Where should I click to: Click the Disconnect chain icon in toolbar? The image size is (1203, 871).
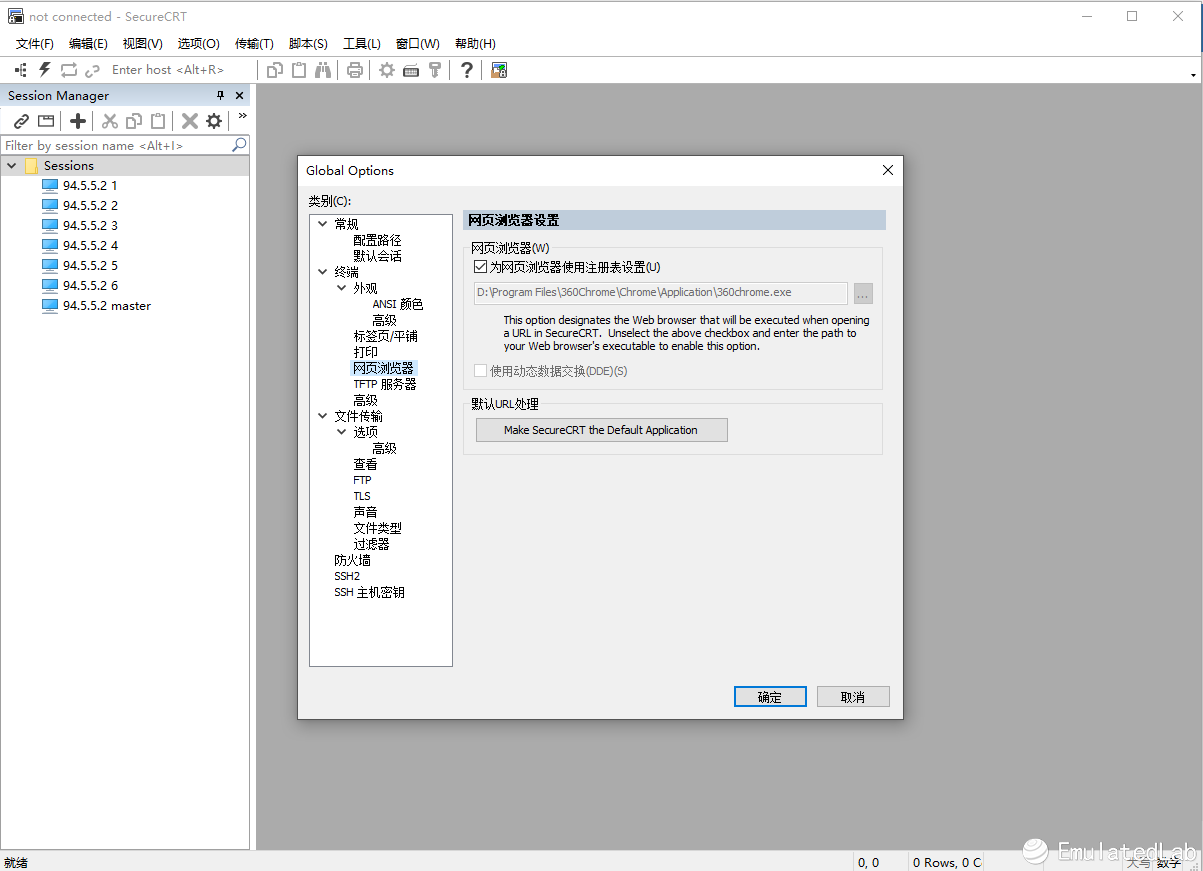point(93,70)
